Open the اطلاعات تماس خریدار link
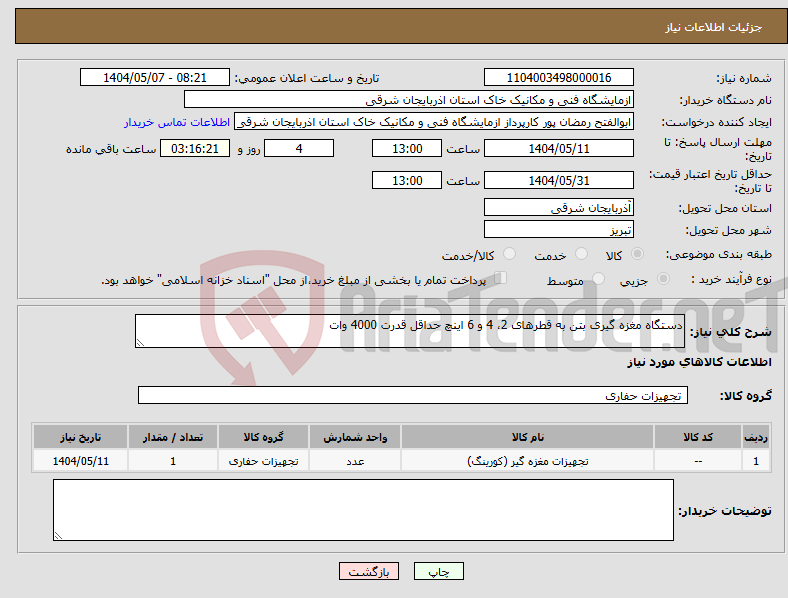The image size is (788, 598). point(177,122)
